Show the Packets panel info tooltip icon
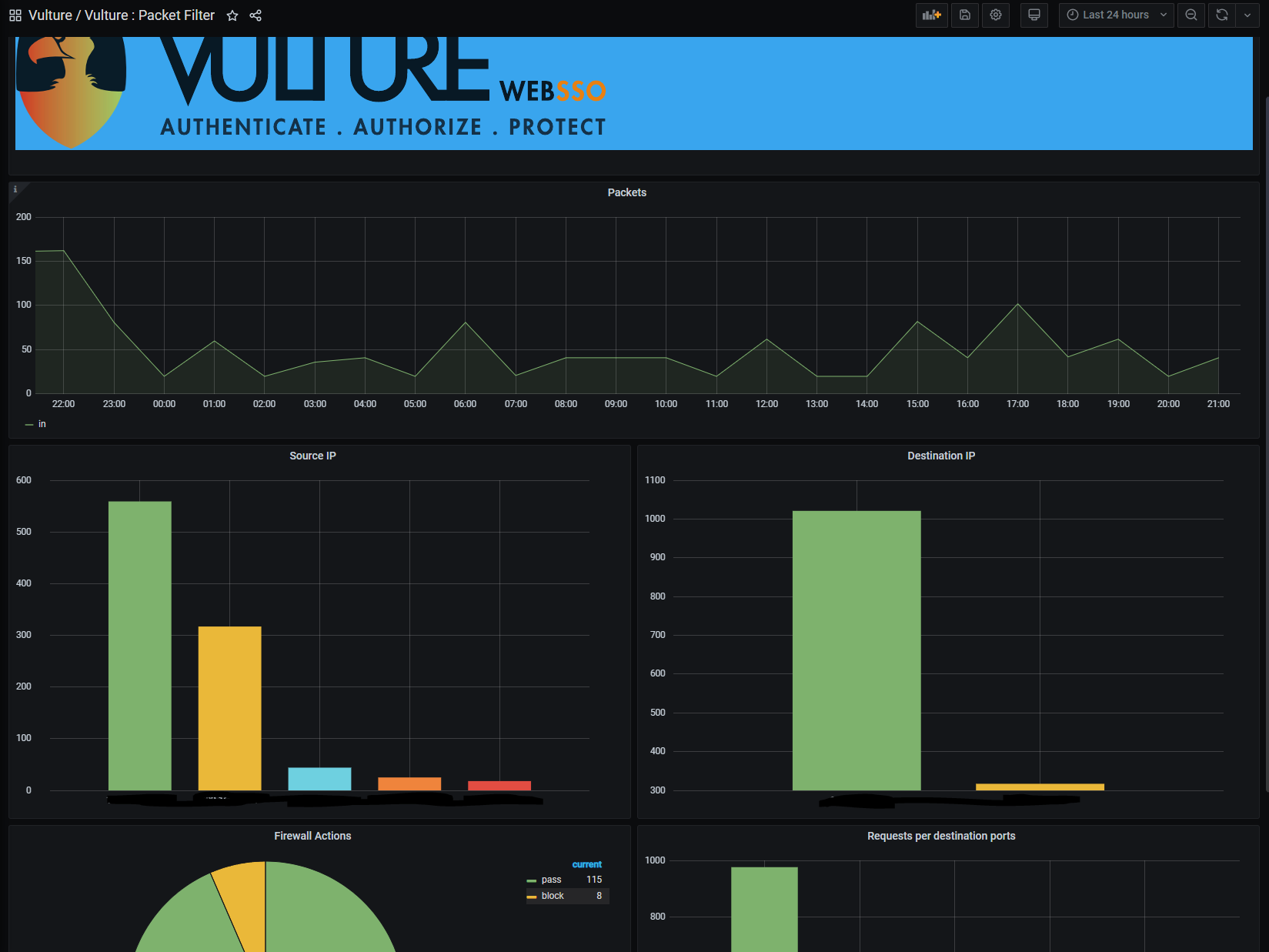The height and width of the screenshot is (952, 1269). click(x=15, y=189)
